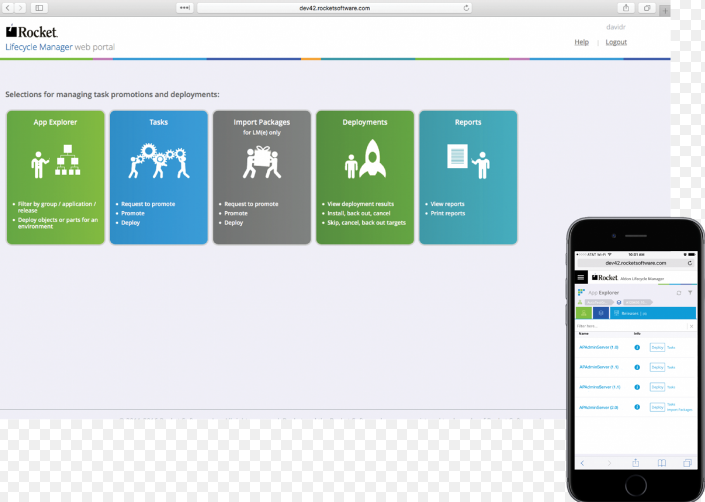Click the Deployments rocket icon

pos(364,161)
